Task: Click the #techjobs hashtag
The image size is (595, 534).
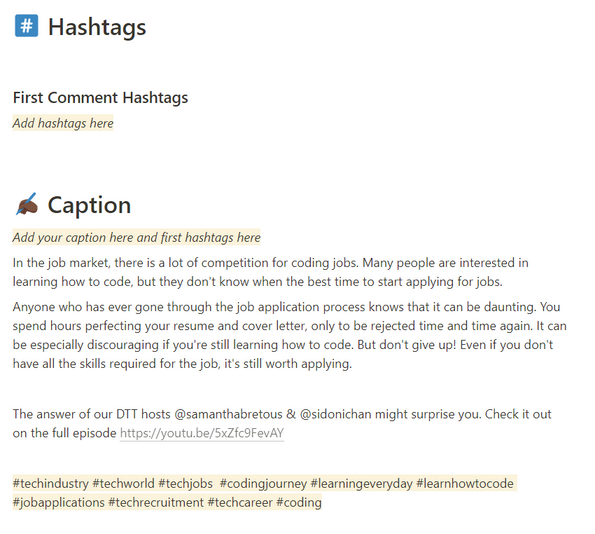Action: click(186, 484)
